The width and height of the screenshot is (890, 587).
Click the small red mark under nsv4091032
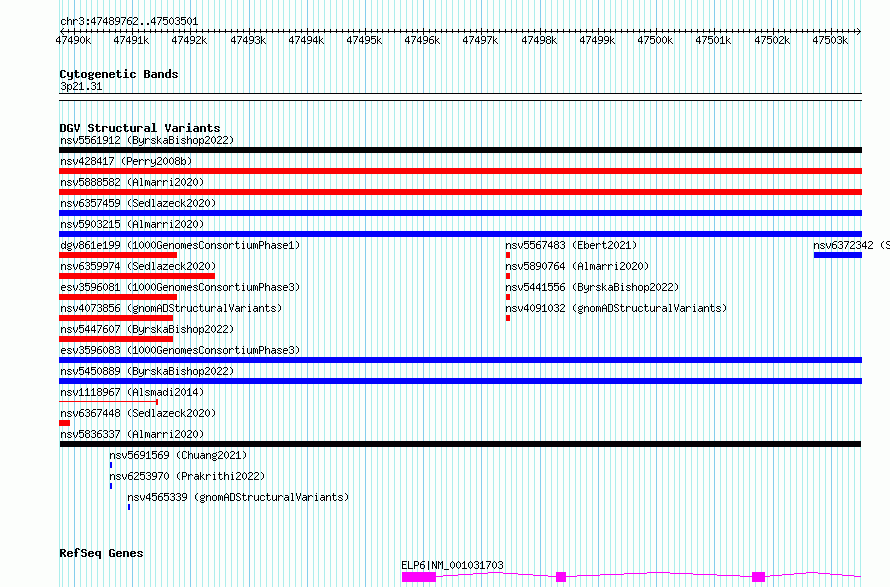pos(508,318)
